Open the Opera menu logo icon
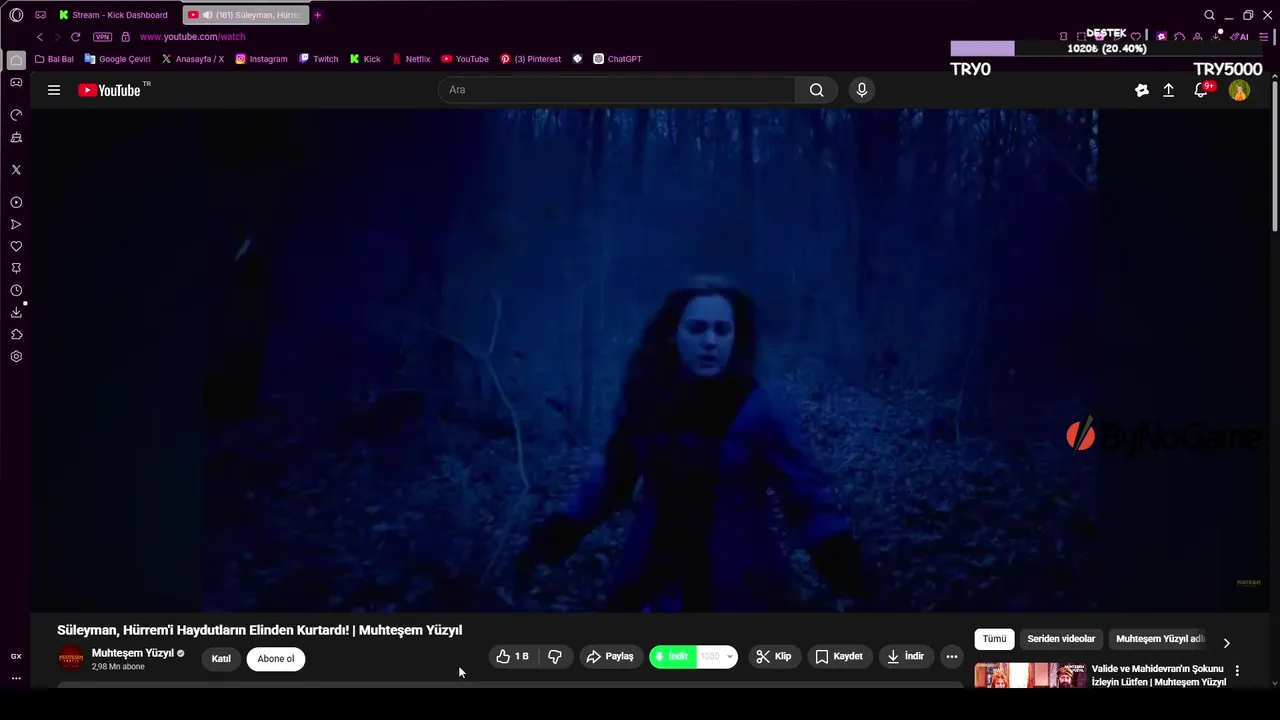 16,15
